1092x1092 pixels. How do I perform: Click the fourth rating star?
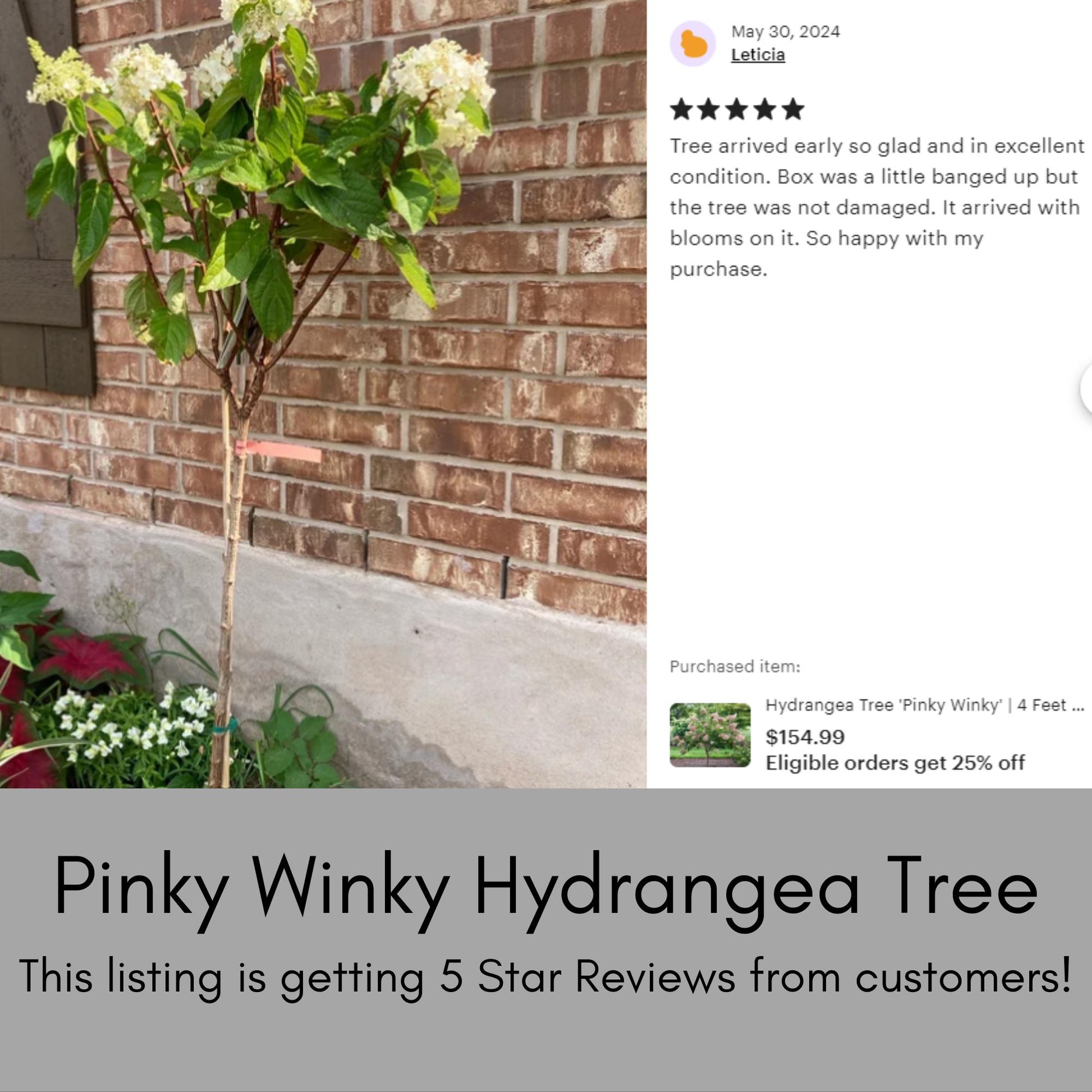point(765,109)
